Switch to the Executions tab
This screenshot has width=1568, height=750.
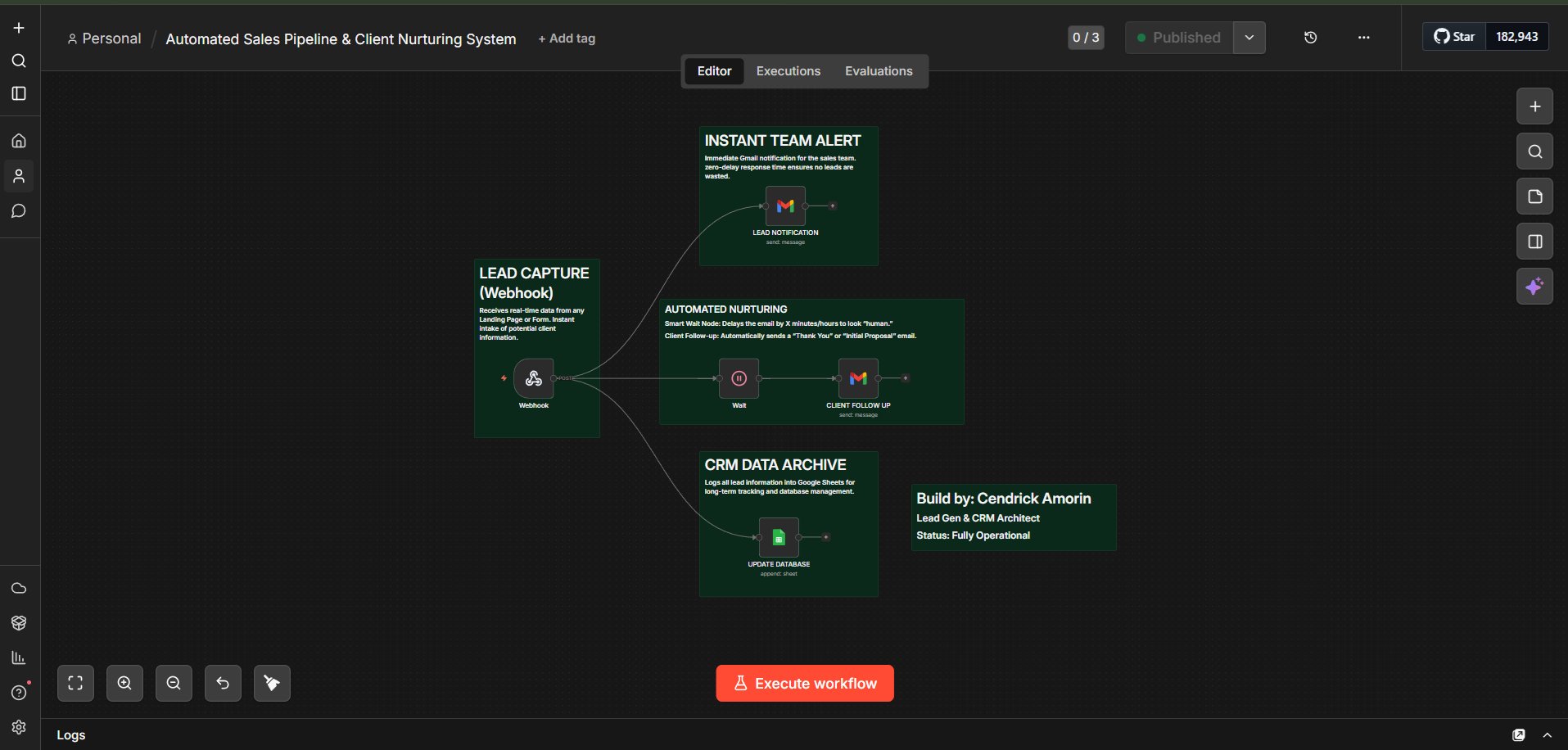[788, 71]
